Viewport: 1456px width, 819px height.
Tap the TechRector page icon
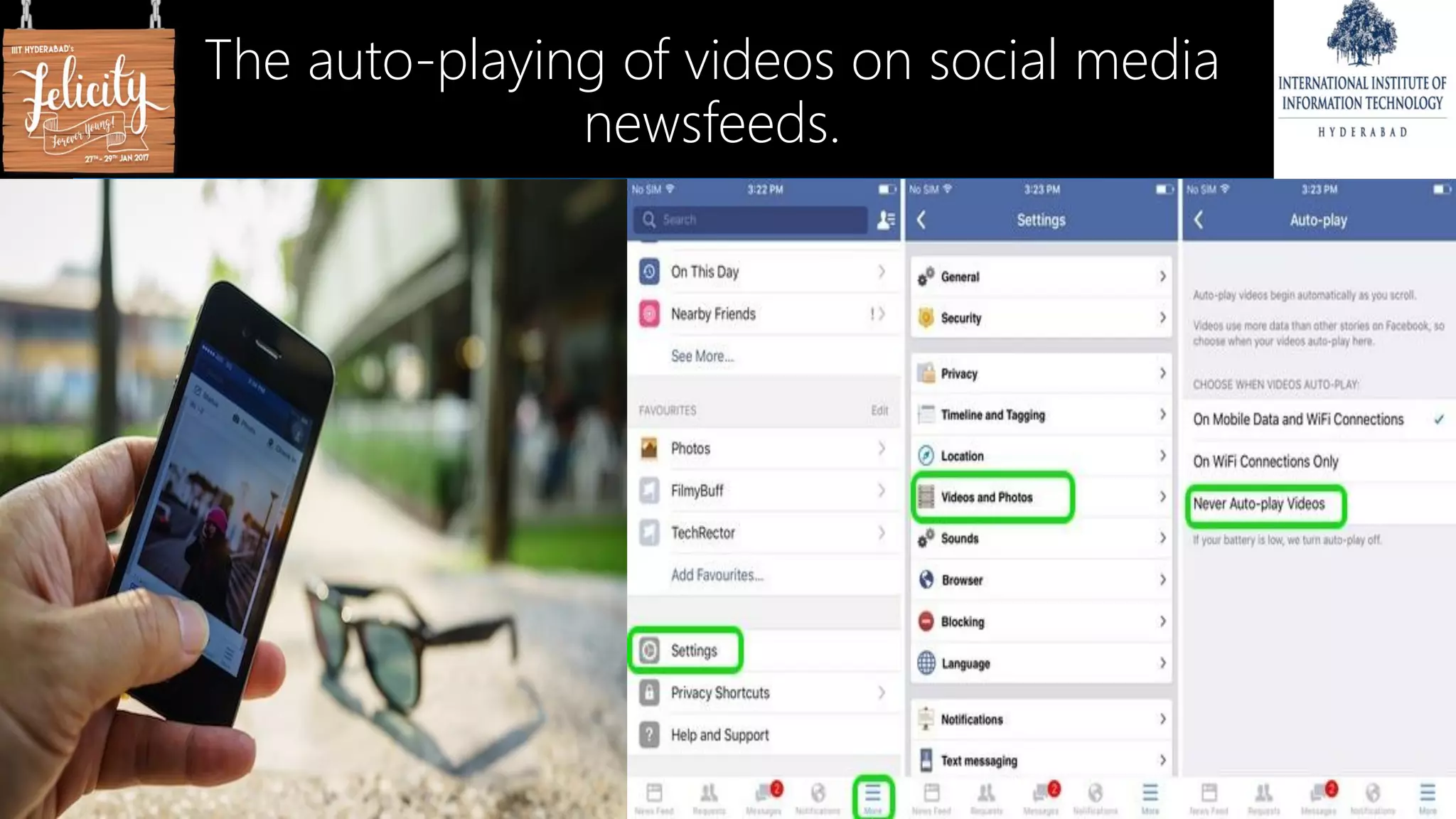pyautogui.click(x=649, y=532)
